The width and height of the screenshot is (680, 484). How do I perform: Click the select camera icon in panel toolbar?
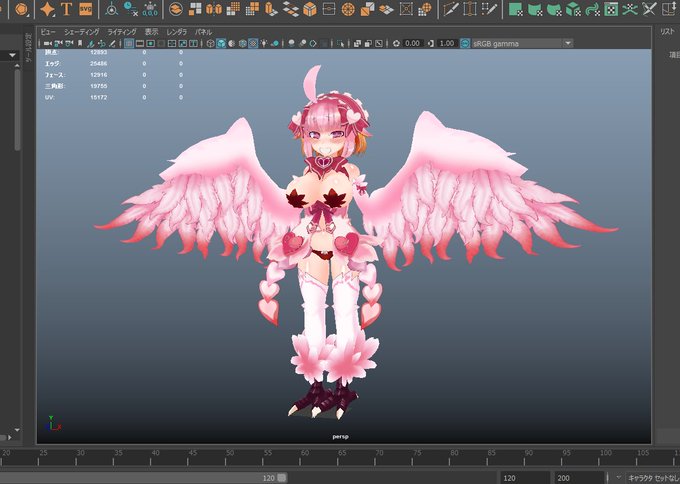tap(48, 43)
